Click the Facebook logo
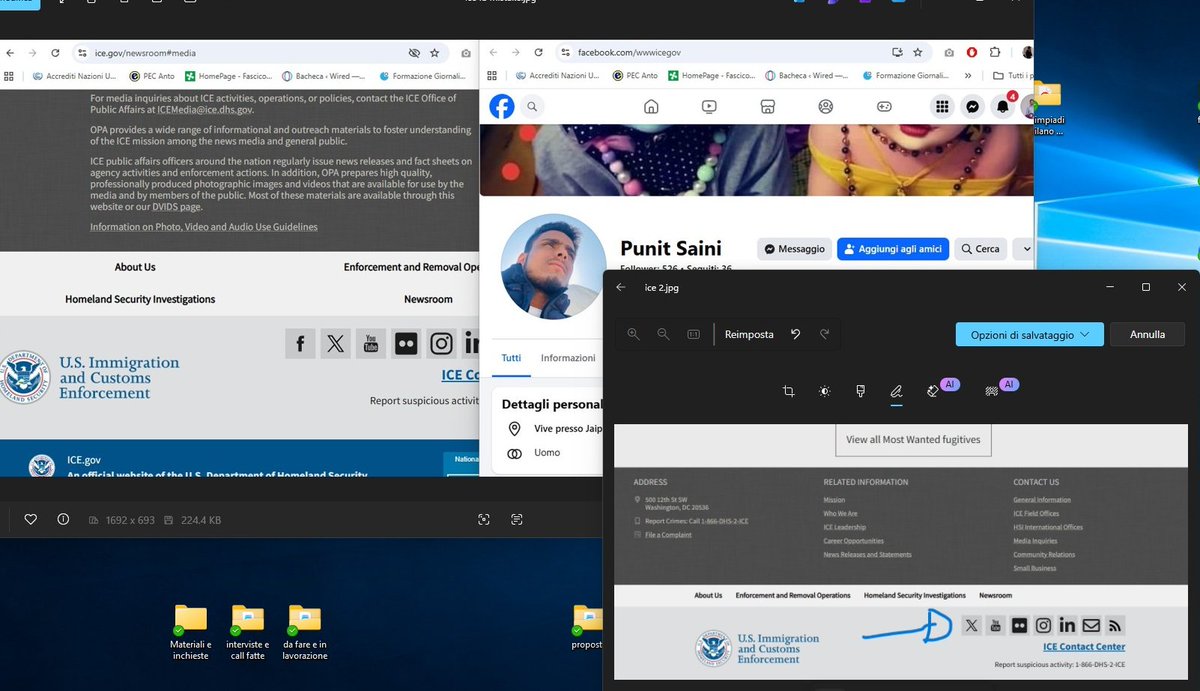 click(502, 106)
